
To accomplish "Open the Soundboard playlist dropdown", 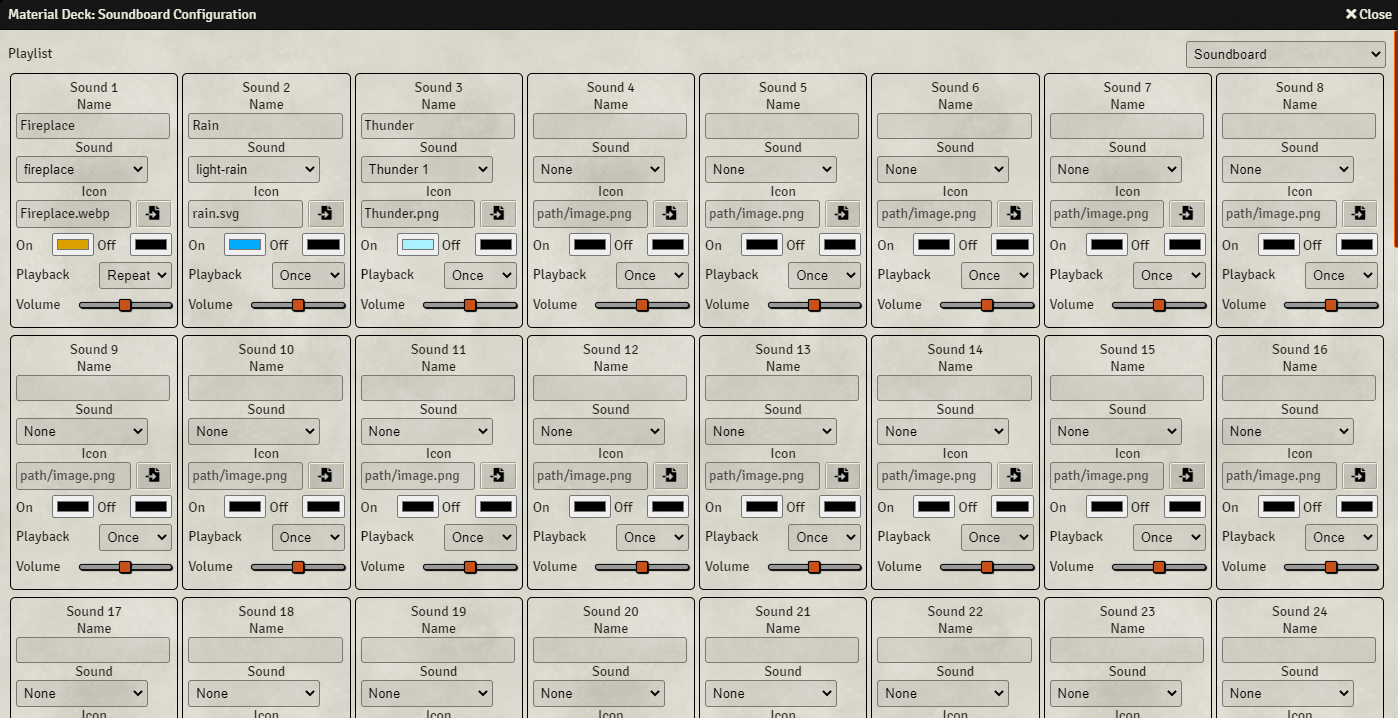I will (x=1285, y=55).
